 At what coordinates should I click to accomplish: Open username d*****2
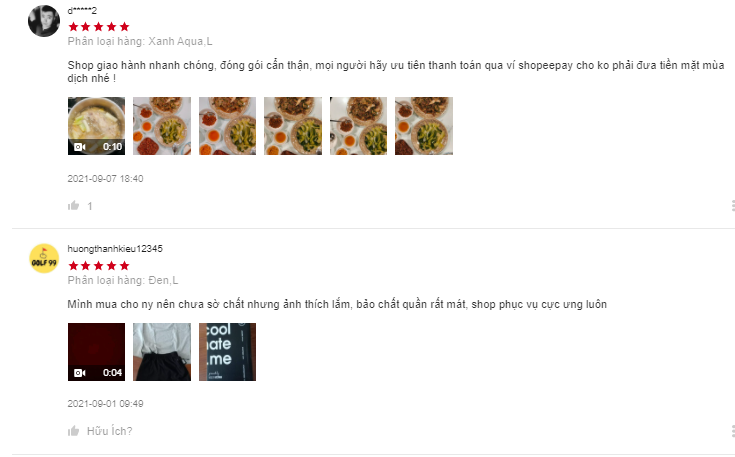(82, 10)
